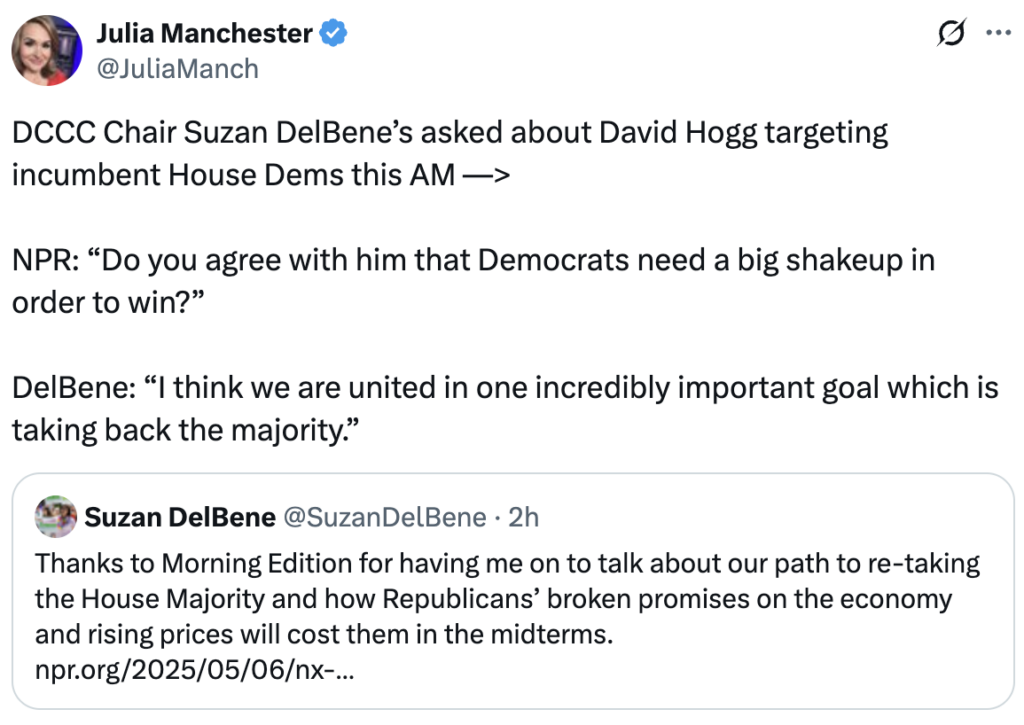Click Suzan DelBene name in quoted tweet
This screenshot has width=1024, height=725.
point(180,517)
